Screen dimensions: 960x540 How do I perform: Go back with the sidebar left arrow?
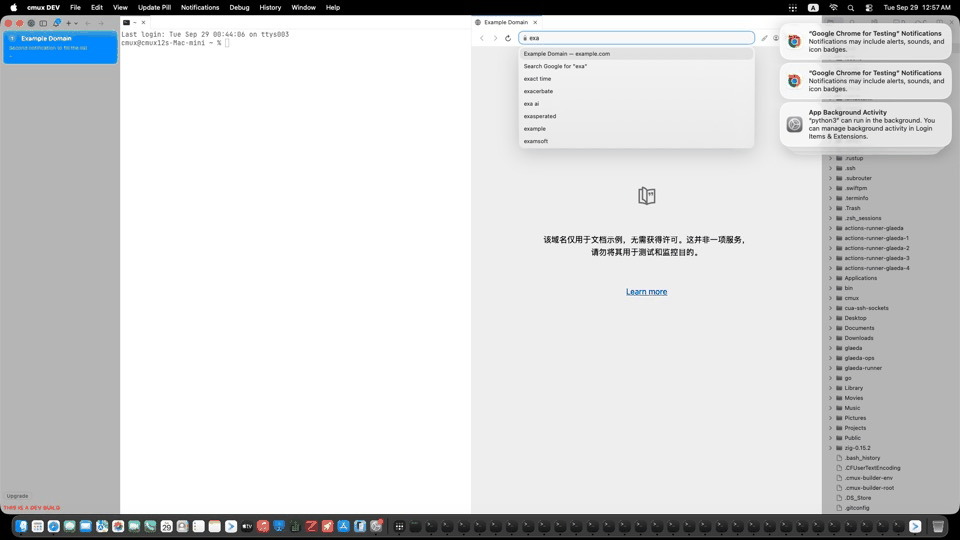pos(88,23)
